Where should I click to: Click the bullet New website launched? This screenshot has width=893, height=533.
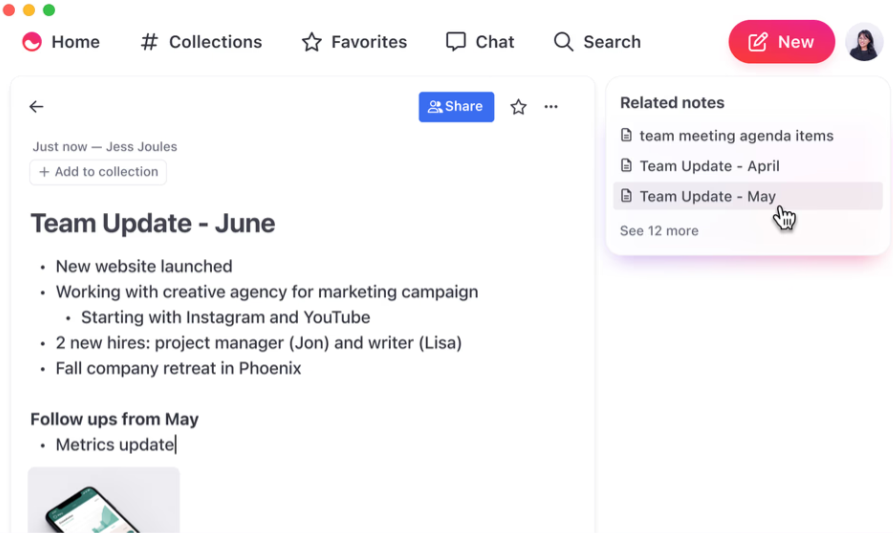pyautogui.click(x=144, y=266)
